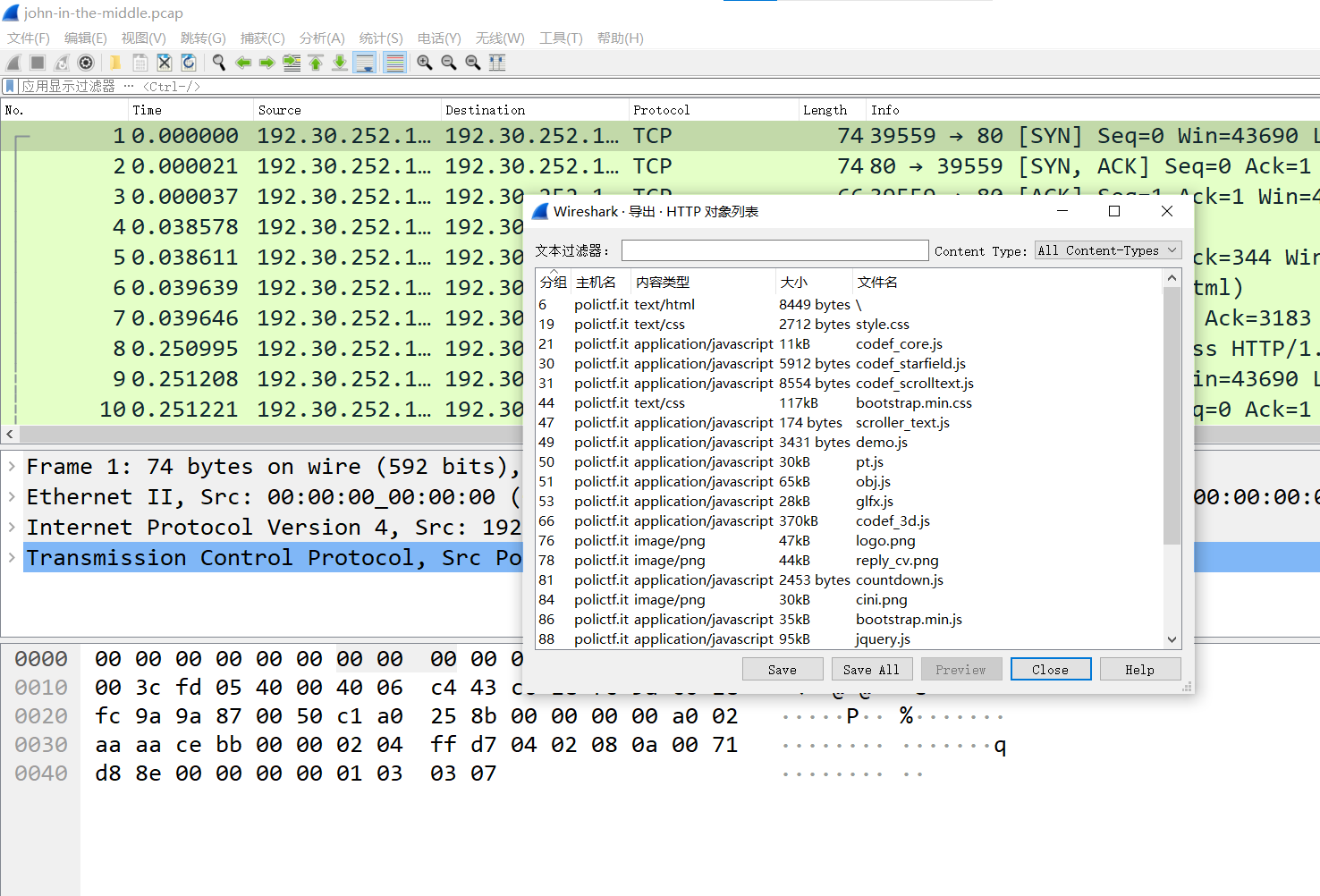Click the display filter bookmark icon
The width and height of the screenshot is (1320, 896).
10,87
